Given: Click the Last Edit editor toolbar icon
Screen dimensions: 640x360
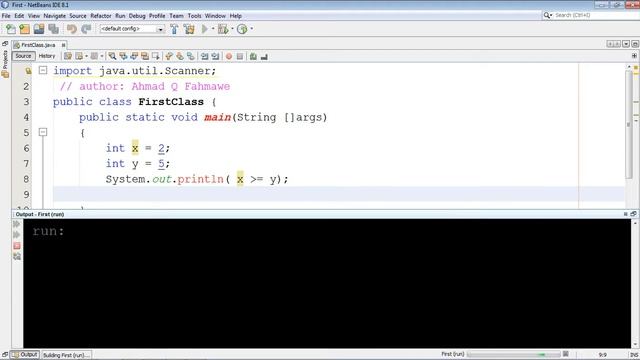Looking at the screenshot, I should [68, 56].
